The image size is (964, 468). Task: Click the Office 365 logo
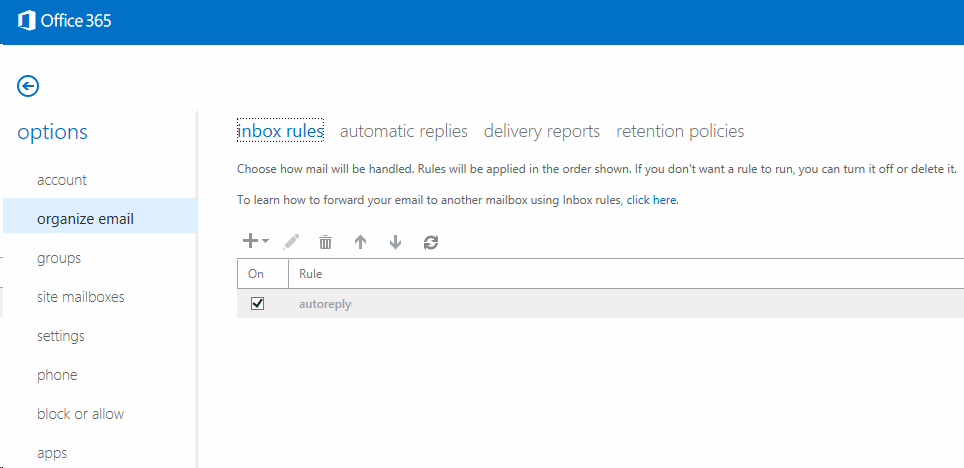click(65, 21)
